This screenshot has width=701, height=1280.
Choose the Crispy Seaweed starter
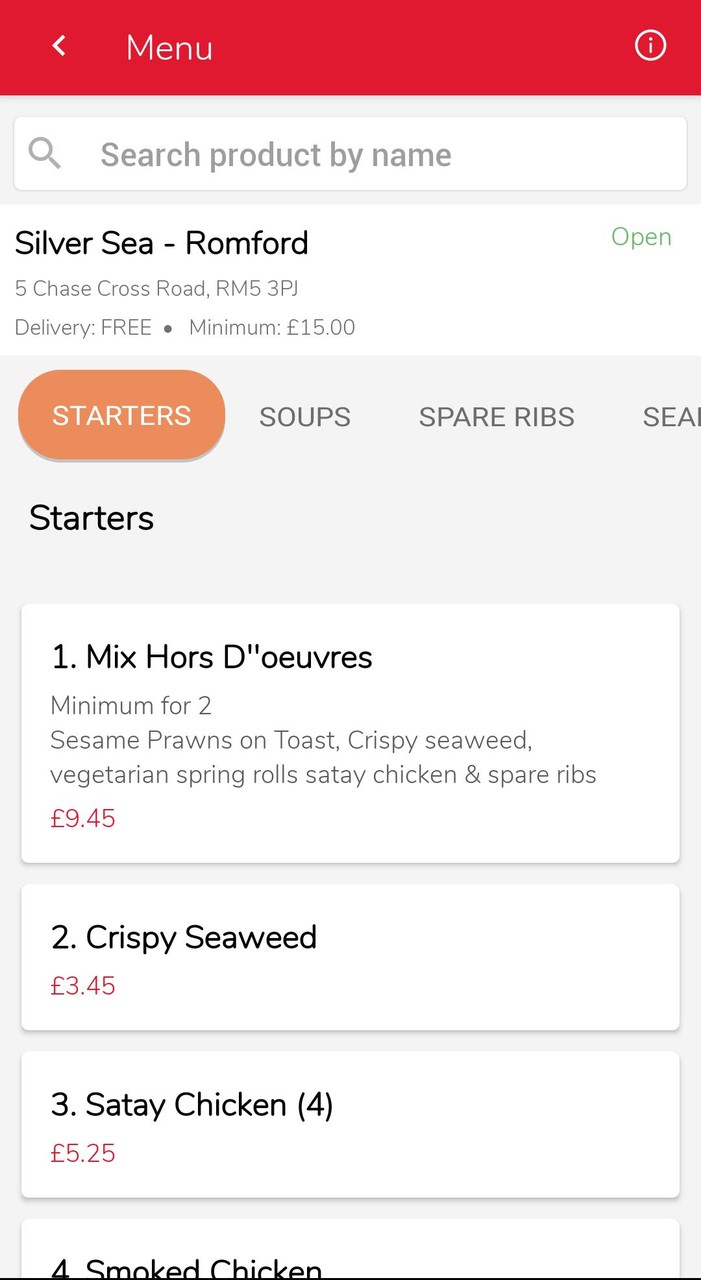point(349,955)
